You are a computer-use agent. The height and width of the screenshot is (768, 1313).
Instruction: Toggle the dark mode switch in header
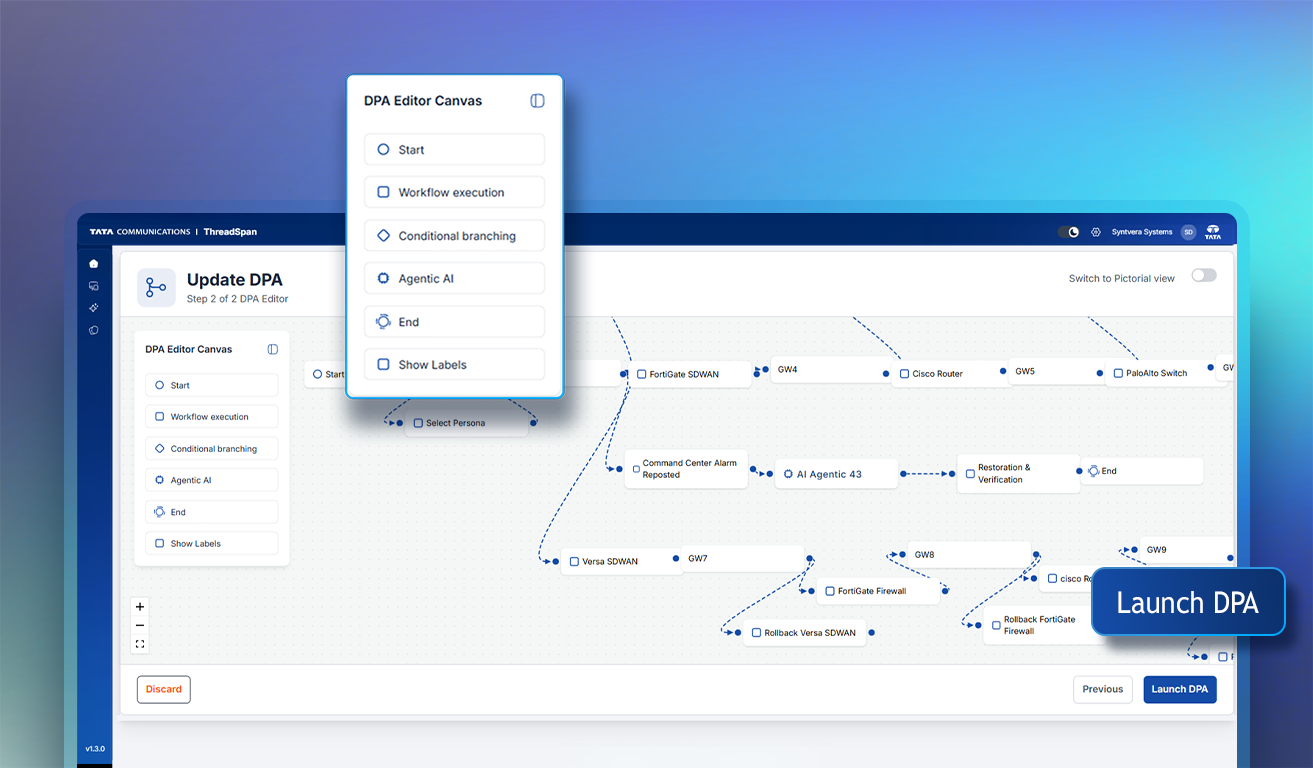click(x=1068, y=232)
